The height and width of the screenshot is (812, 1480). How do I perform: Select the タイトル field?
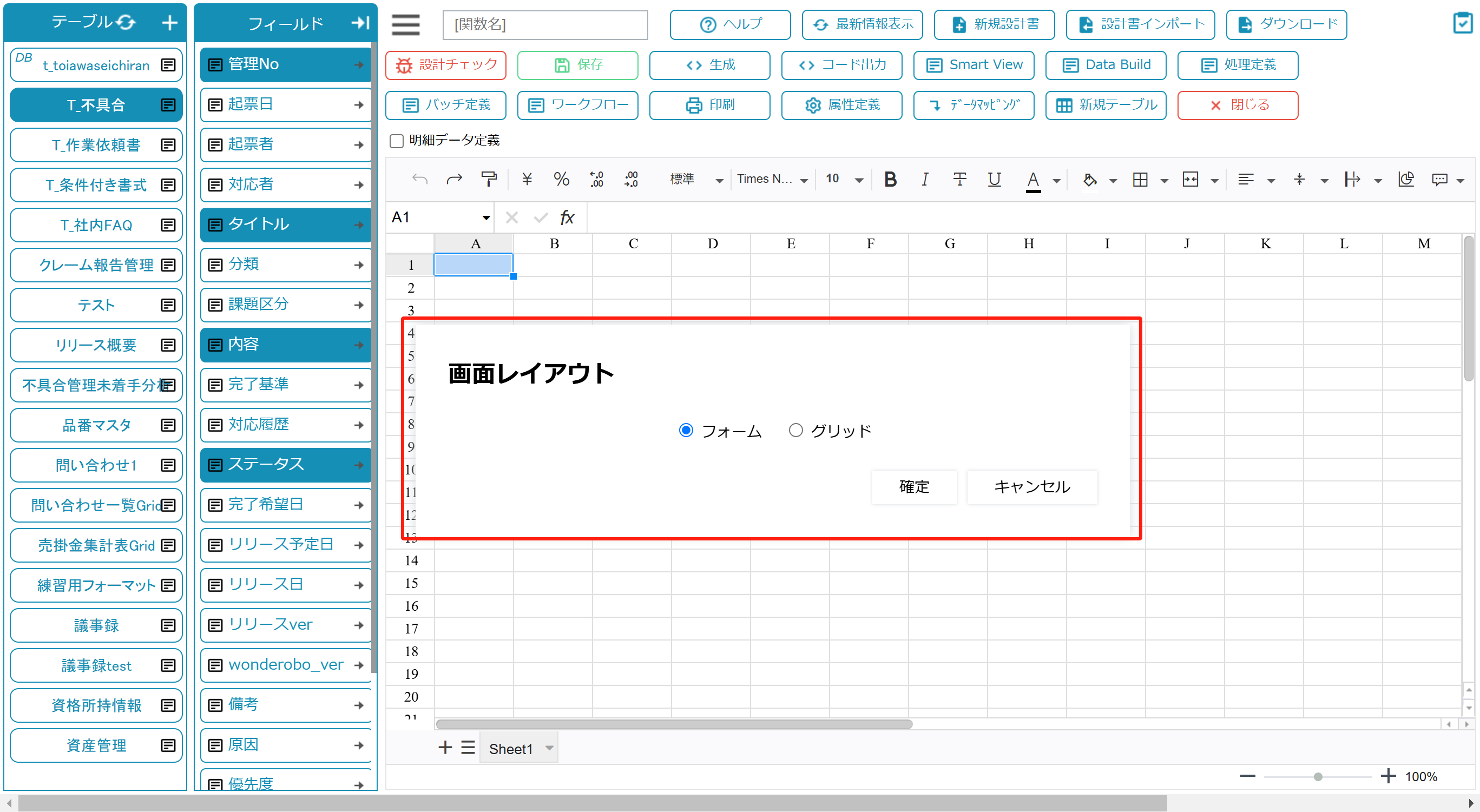pyautogui.click(x=286, y=225)
